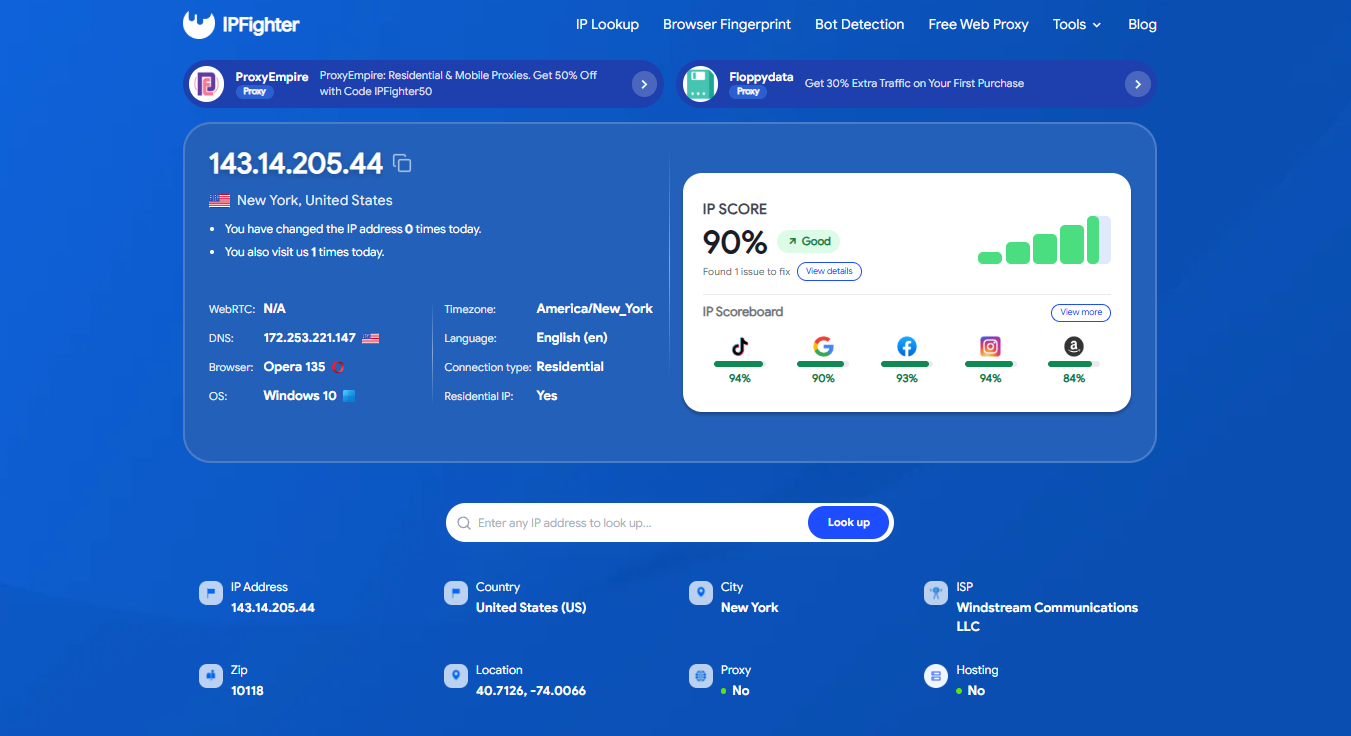The width and height of the screenshot is (1351, 736).
Task: Click the Look up button
Action: point(849,522)
